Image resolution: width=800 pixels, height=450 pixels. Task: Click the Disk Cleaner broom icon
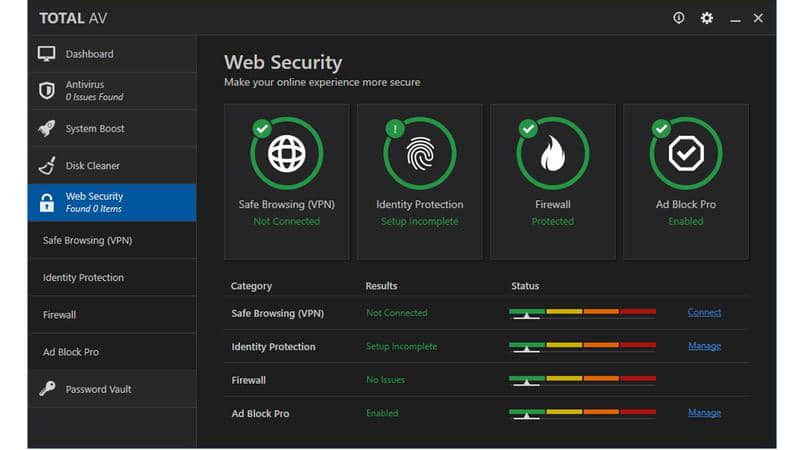[47, 165]
